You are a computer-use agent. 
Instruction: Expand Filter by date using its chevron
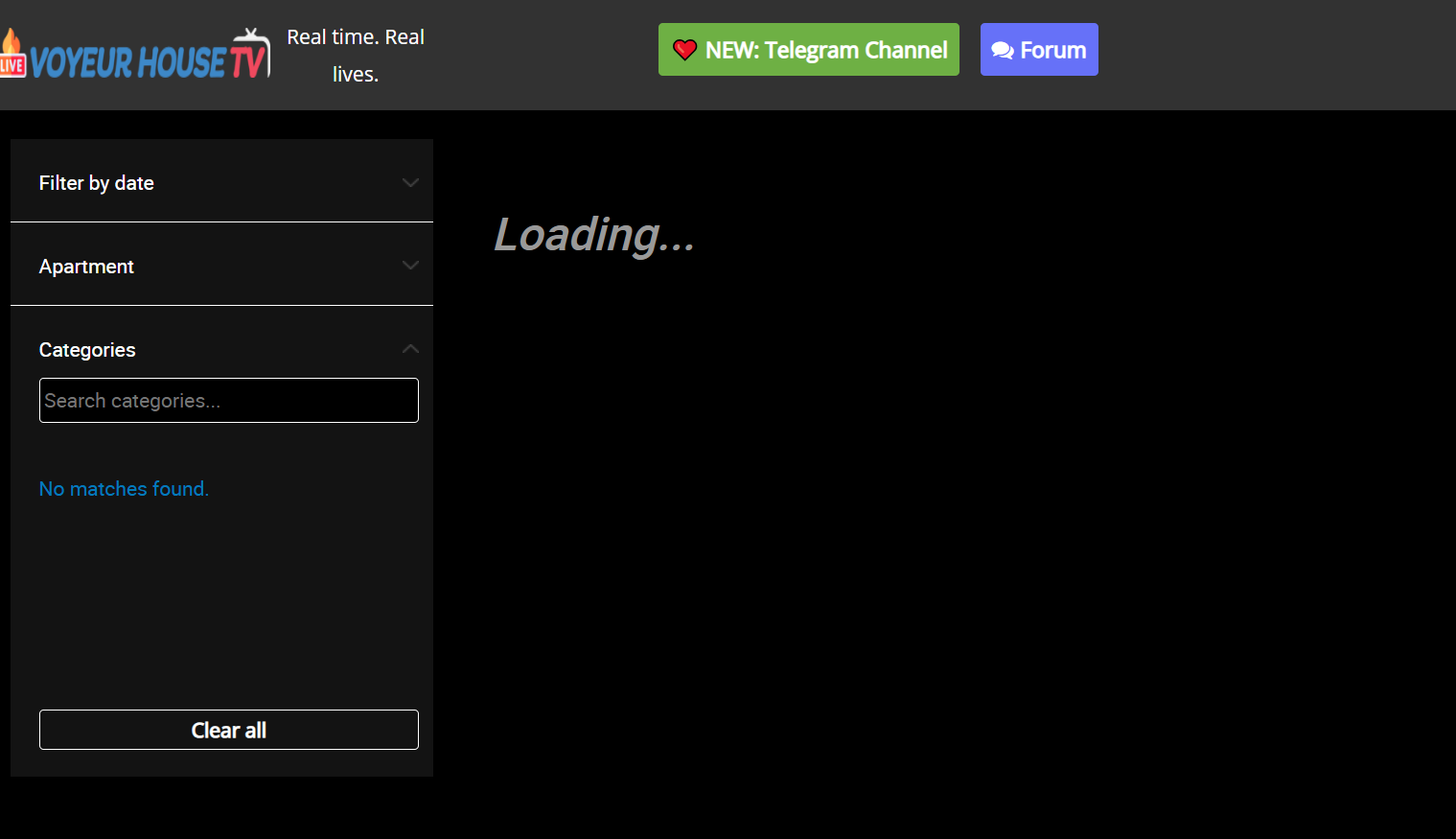pos(410,182)
